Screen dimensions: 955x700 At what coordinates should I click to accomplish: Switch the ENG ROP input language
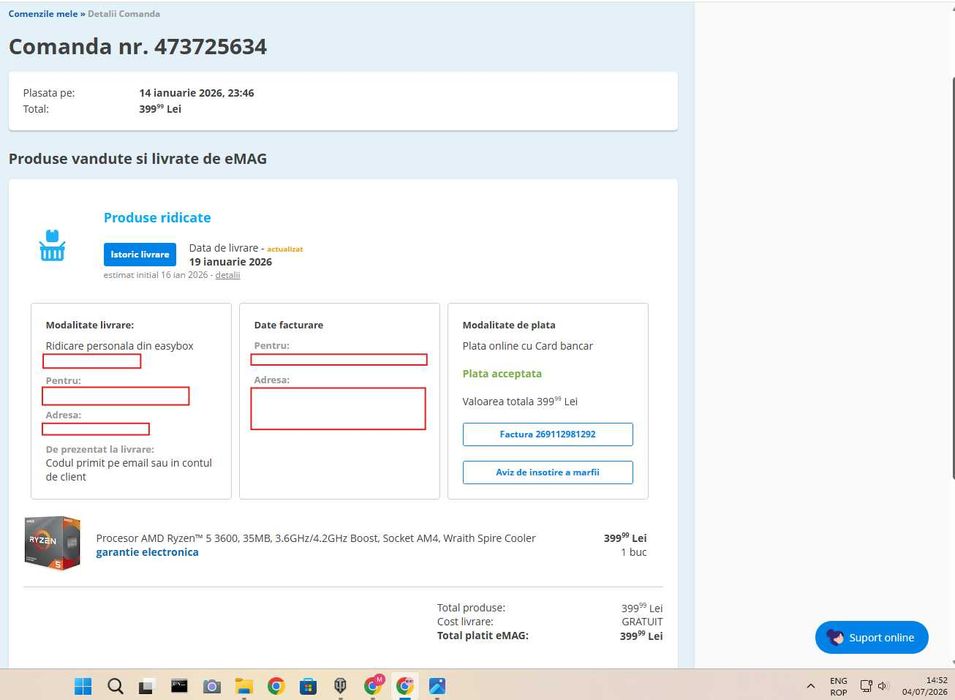839,687
